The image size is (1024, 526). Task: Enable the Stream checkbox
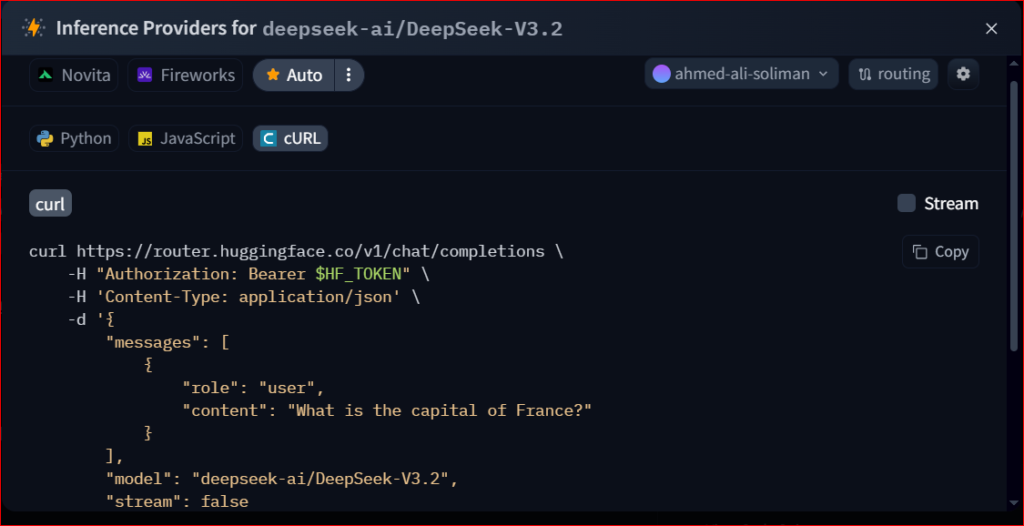coord(906,204)
